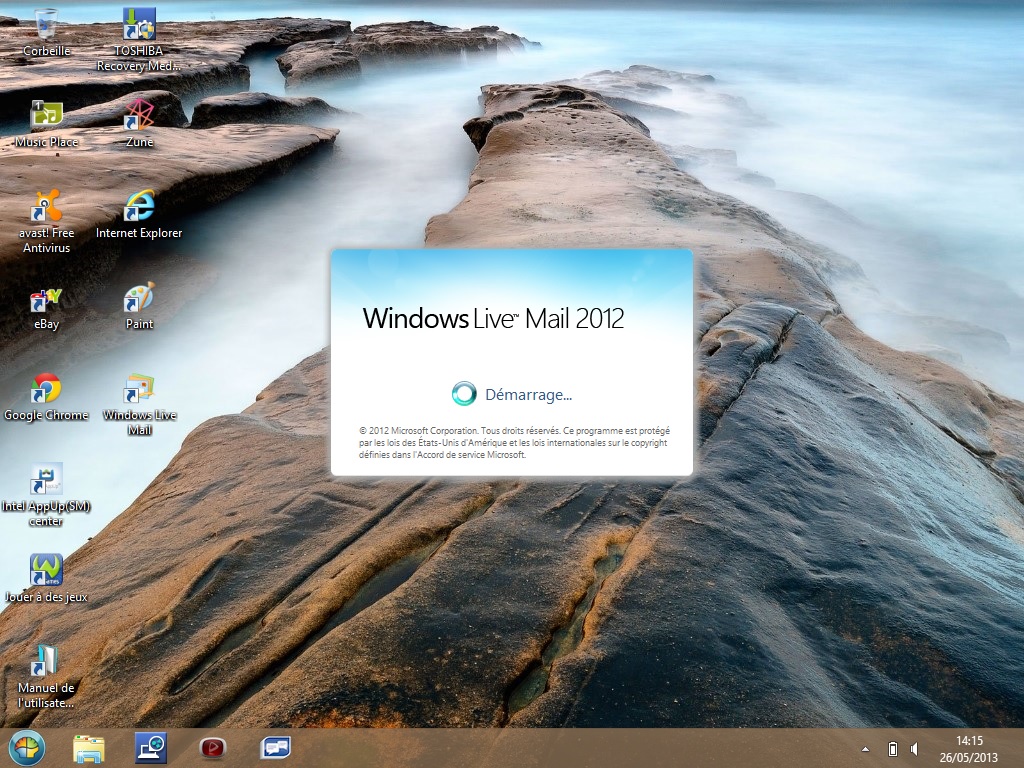Open the chat bubbles taskbar icon

coord(275,748)
